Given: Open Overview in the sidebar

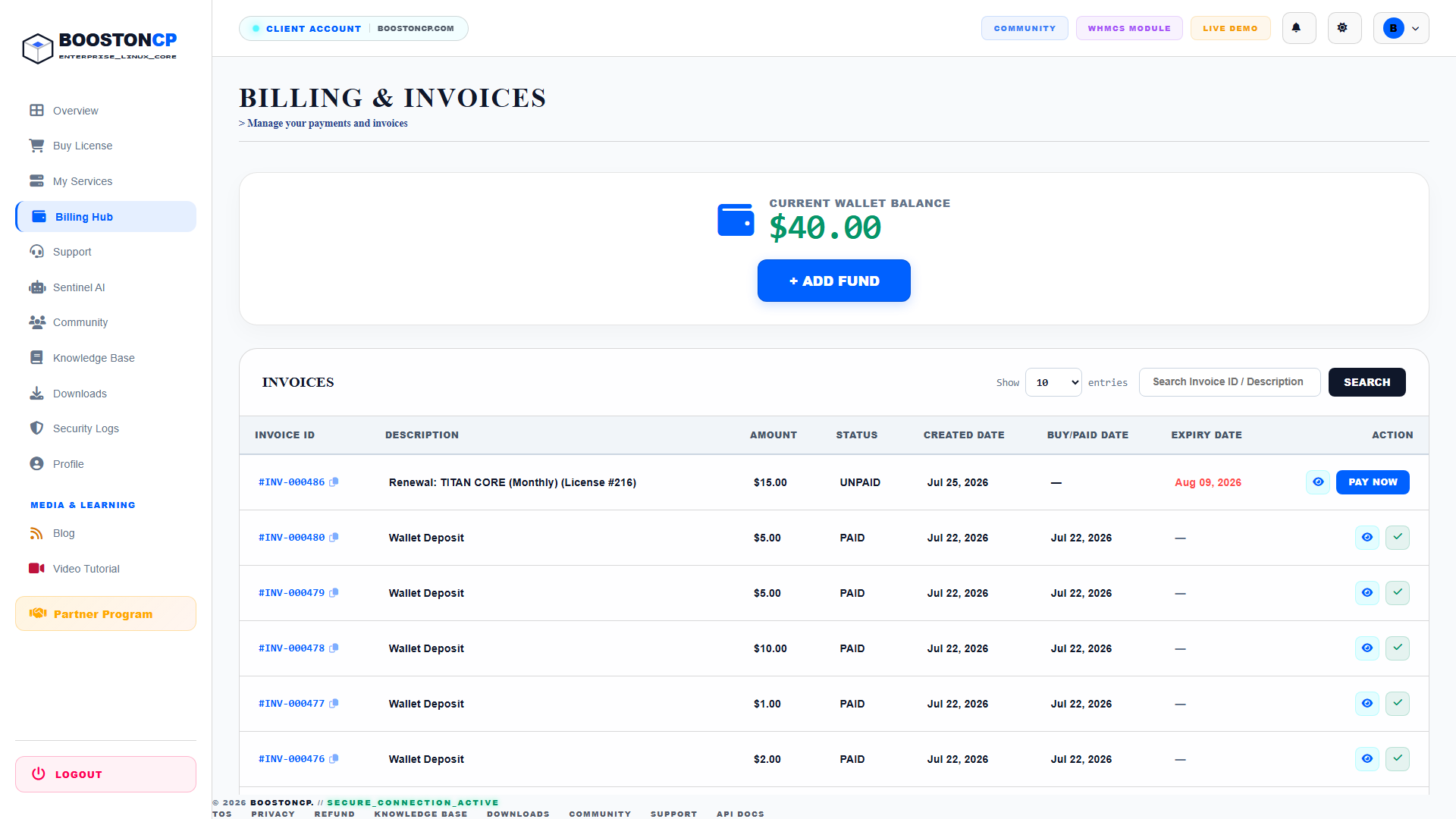Looking at the screenshot, I should coord(105,111).
